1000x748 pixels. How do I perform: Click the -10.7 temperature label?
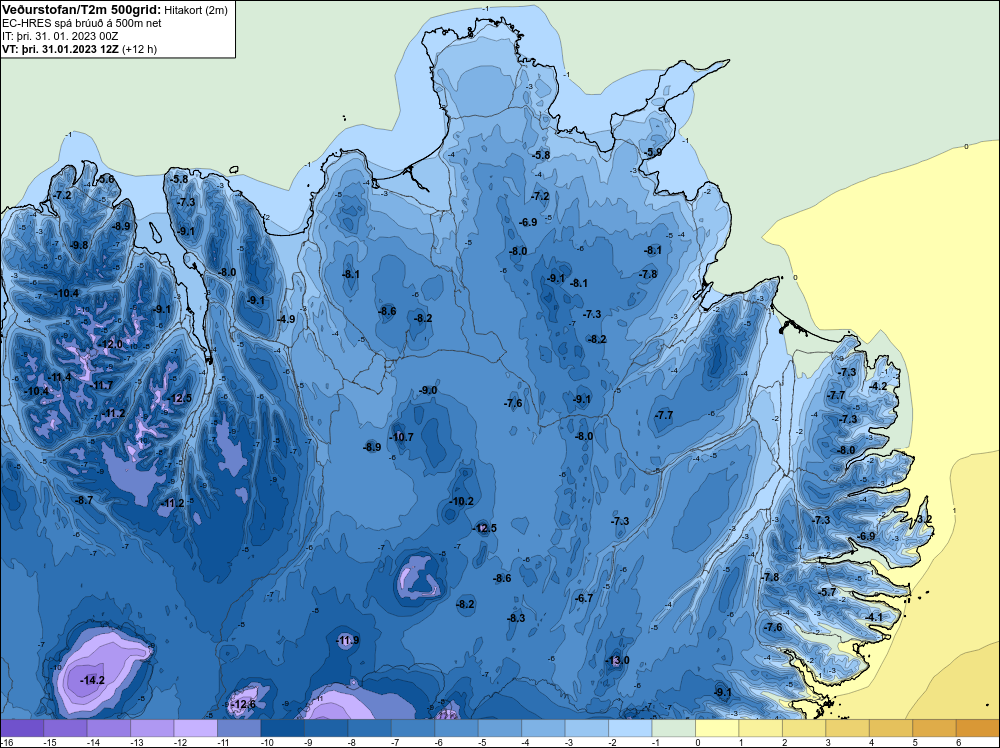click(401, 437)
